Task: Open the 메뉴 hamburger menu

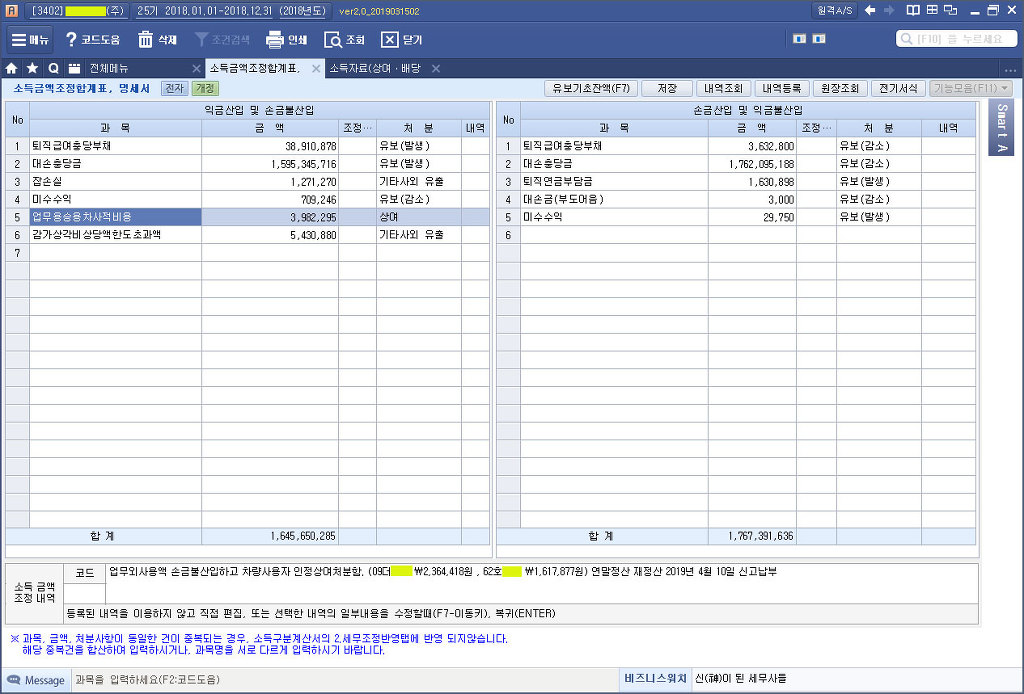Action: point(30,40)
